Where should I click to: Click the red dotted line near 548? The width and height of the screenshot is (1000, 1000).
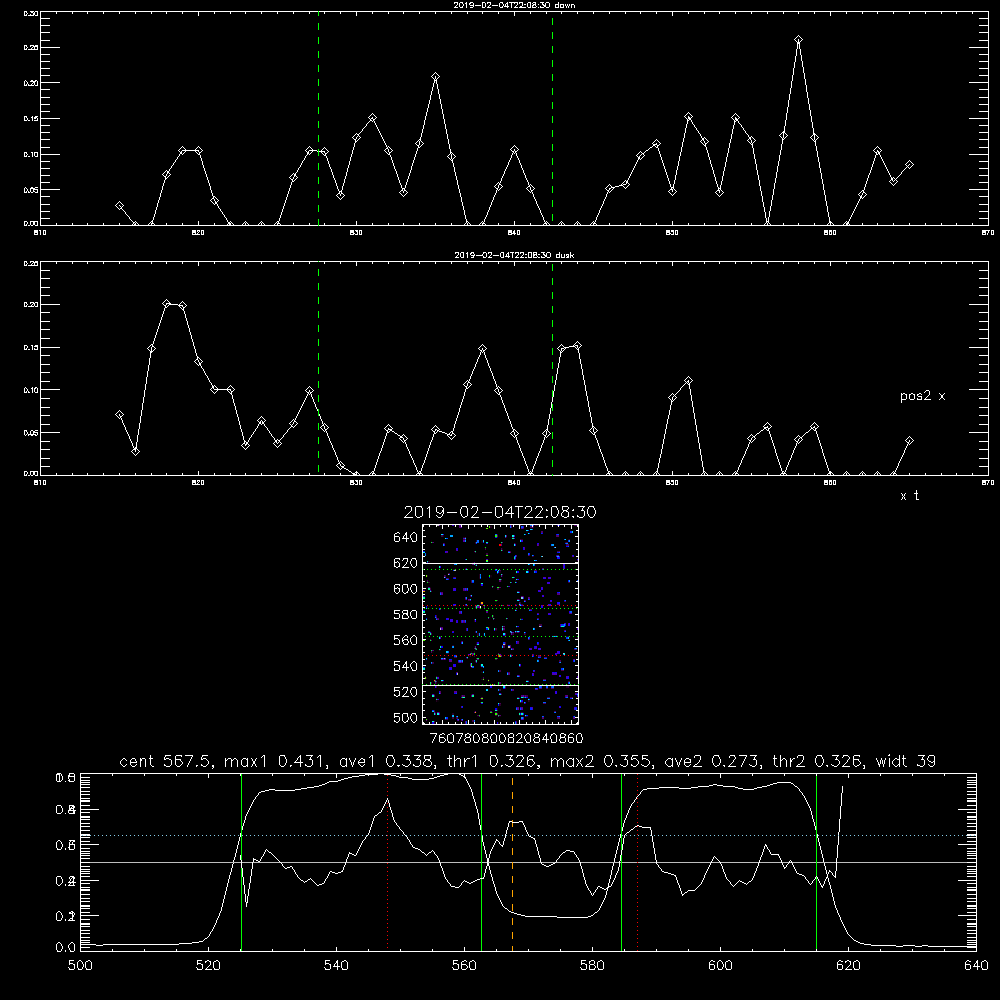[x=388, y=862]
